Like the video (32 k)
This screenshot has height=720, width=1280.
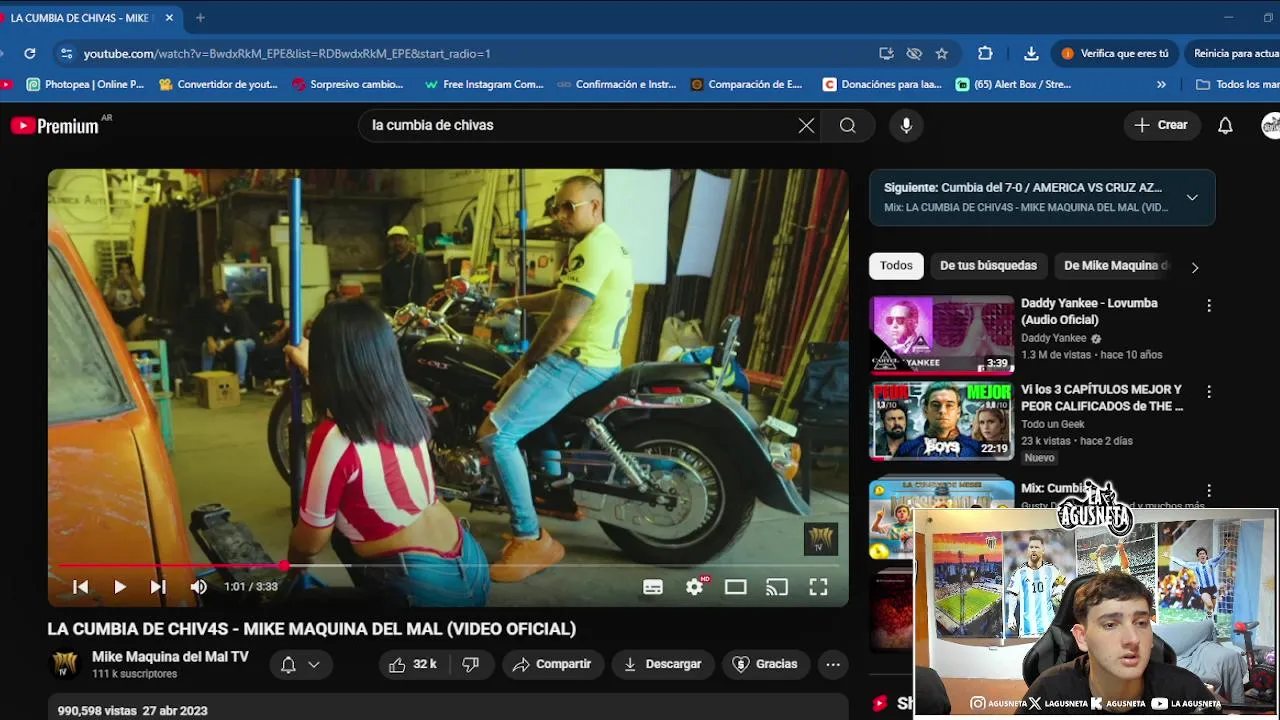413,664
